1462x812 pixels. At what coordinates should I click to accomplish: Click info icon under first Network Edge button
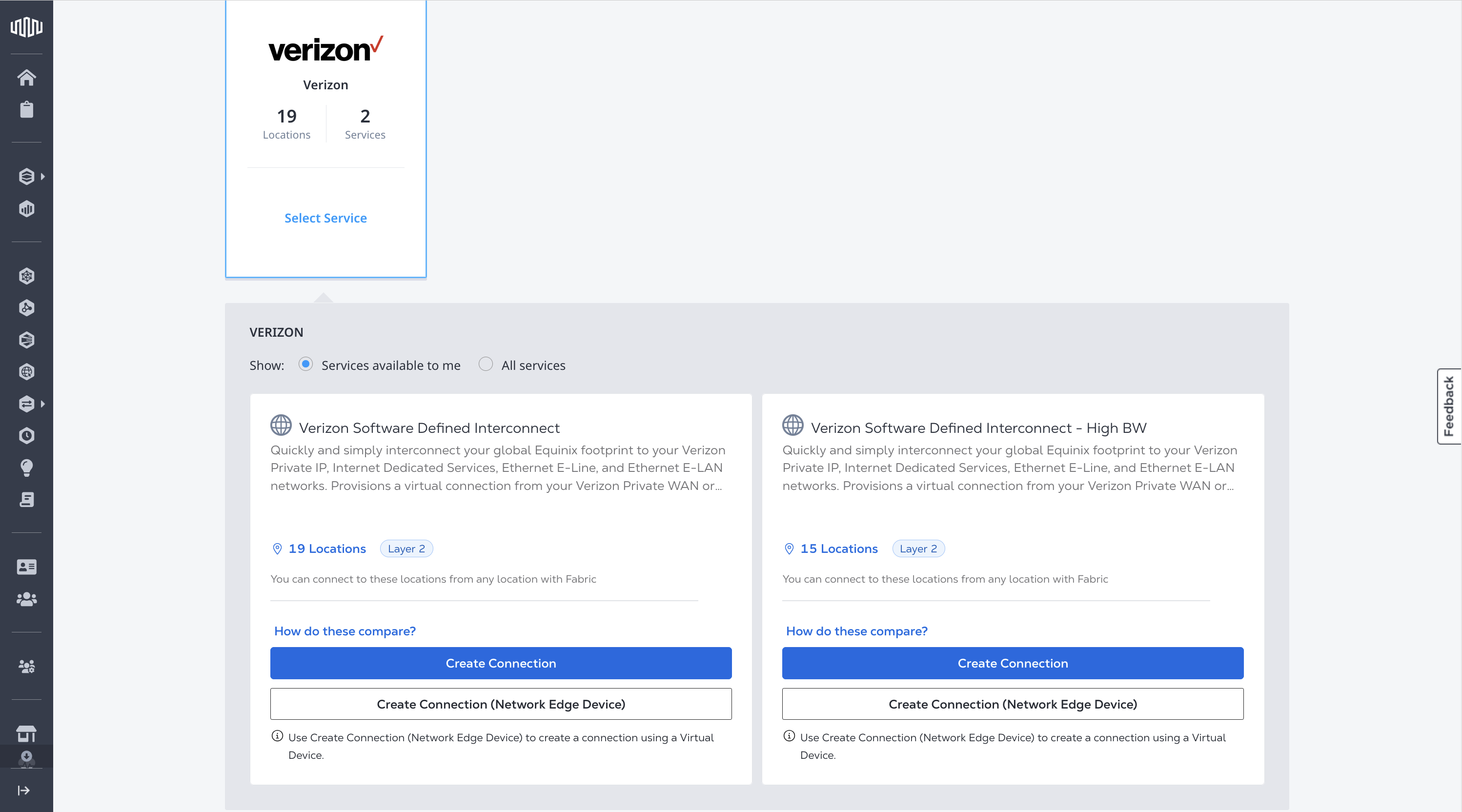point(277,736)
